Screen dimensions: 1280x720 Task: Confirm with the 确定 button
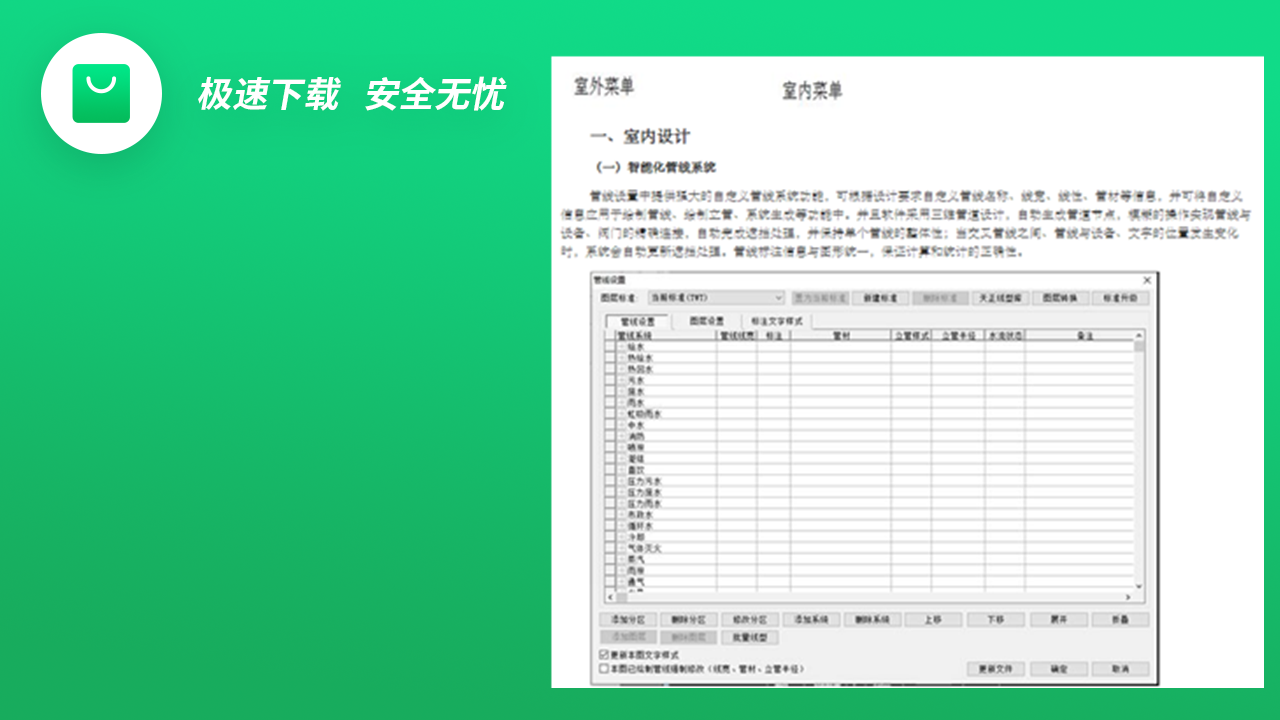(1058, 669)
